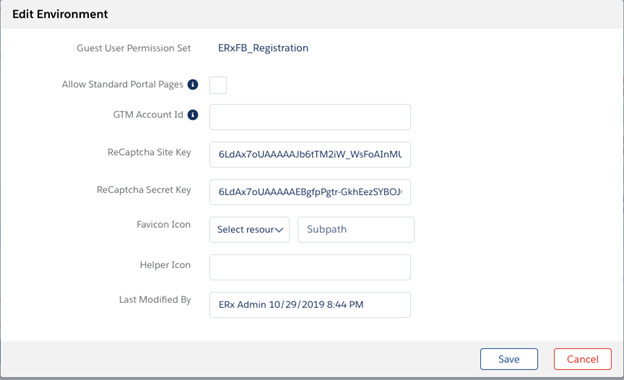Open the Favicon Icon Select resource dropdown
Image resolution: width=624 pixels, height=380 pixels.
[x=250, y=230]
